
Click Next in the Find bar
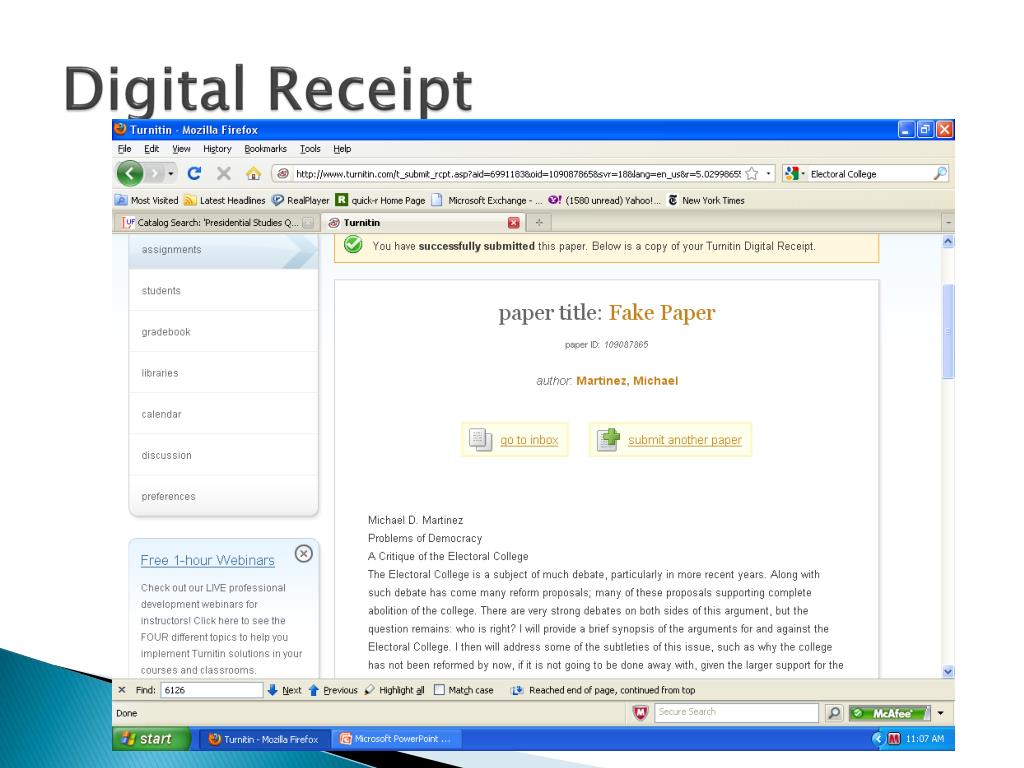[285, 690]
